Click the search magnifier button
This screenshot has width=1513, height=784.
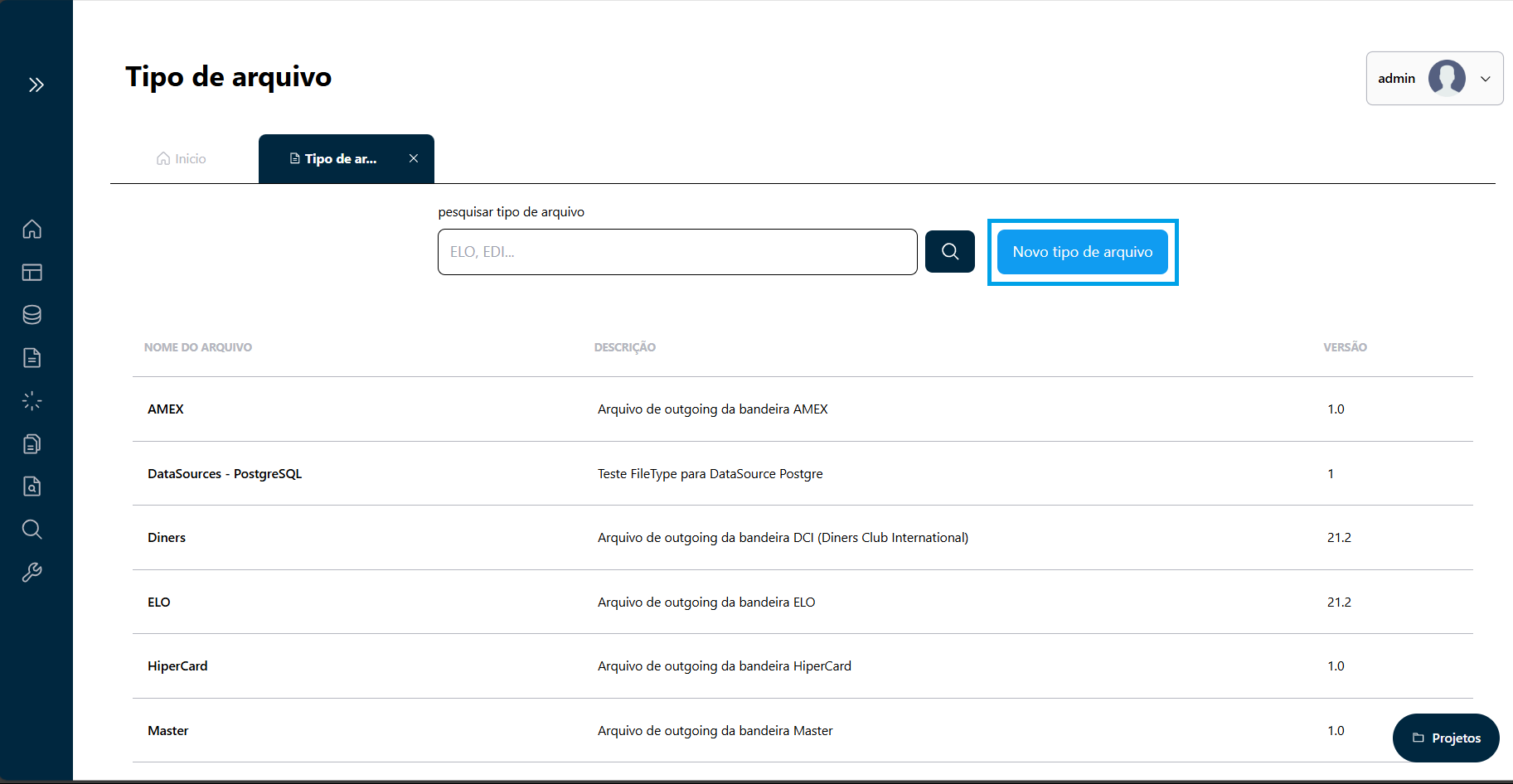point(949,251)
